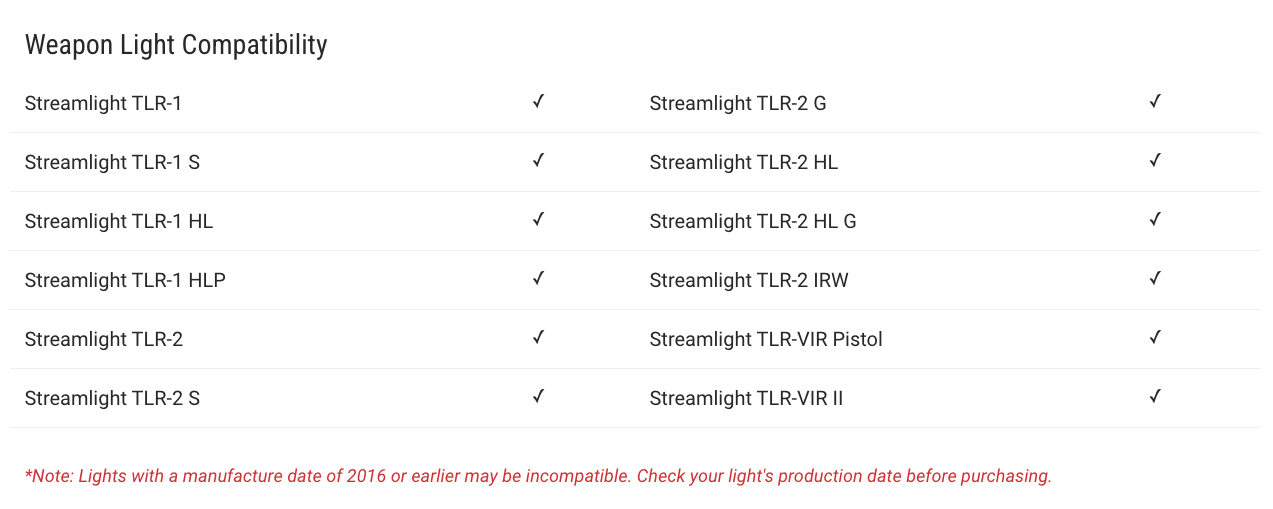Select the Streamlight TLR-1 HLP label
The height and width of the screenshot is (509, 1273).
(x=125, y=280)
